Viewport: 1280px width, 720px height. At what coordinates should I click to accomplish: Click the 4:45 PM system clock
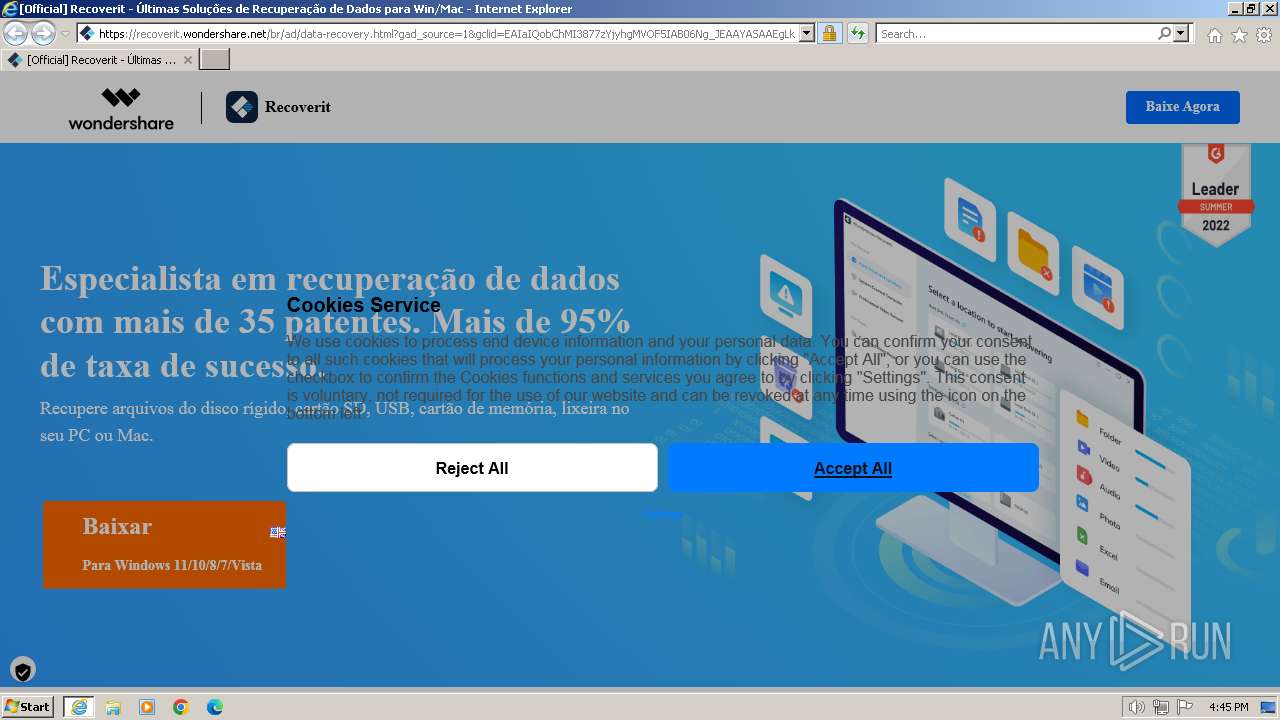pyautogui.click(x=1228, y=707)
